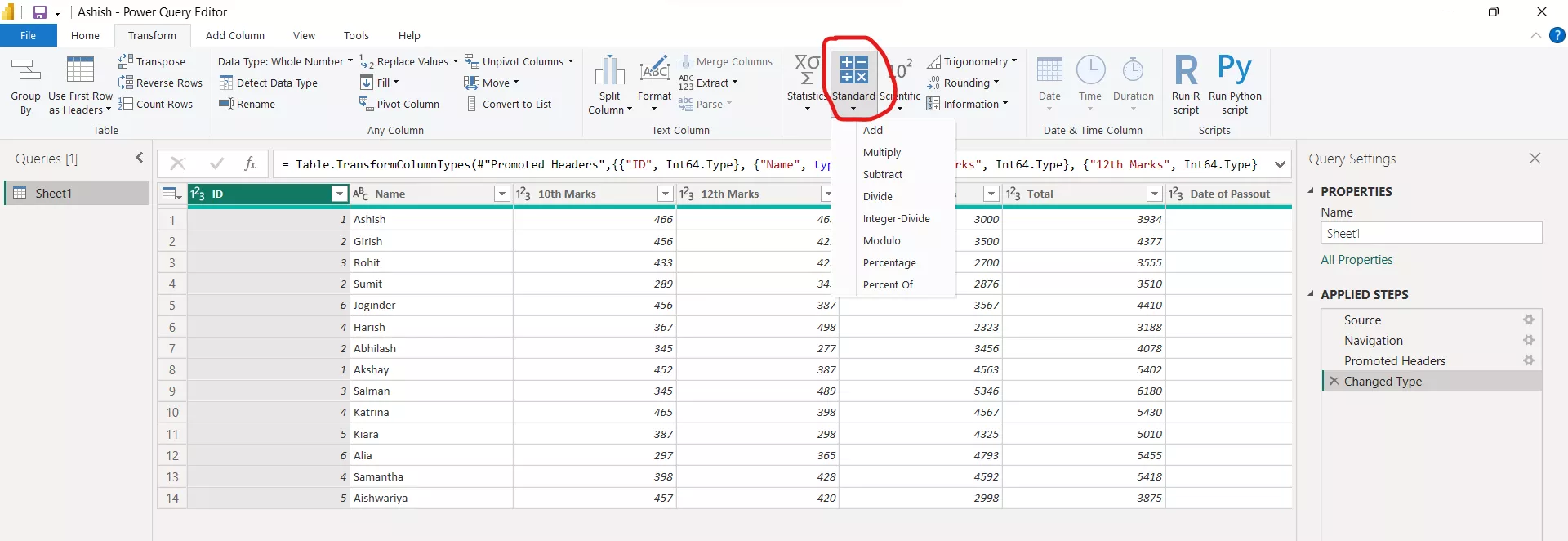Open the Statistics tool
Viewport: 1568px width, 541px height.
point(807,83)
